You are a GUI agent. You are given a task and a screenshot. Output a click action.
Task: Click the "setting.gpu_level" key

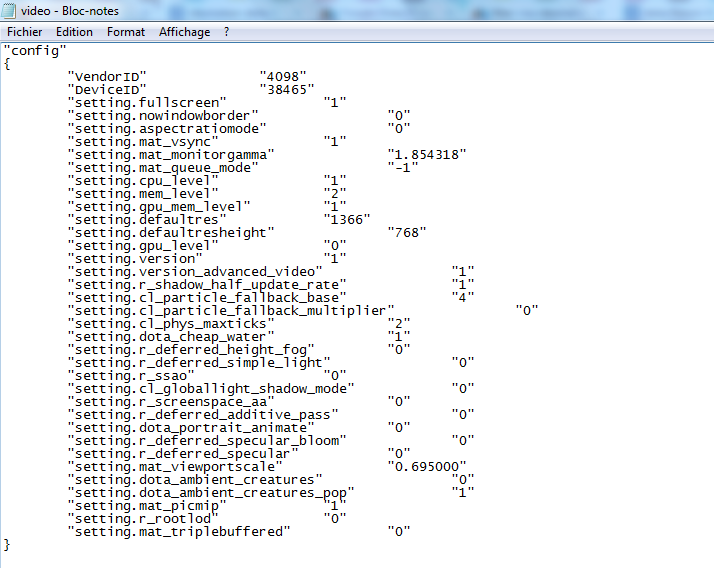click(143, 246)
